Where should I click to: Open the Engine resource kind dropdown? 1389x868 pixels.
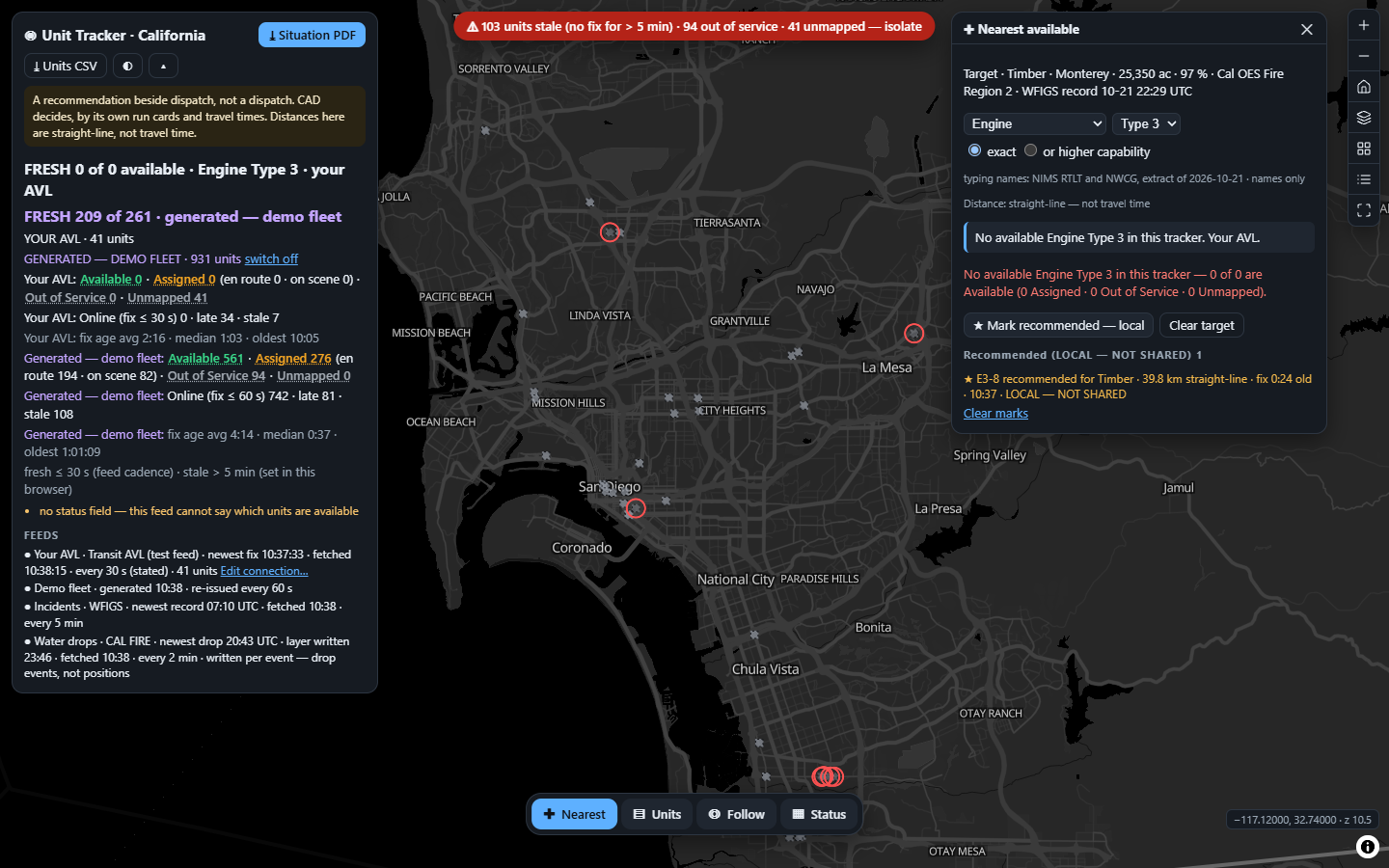[1034, 123]
